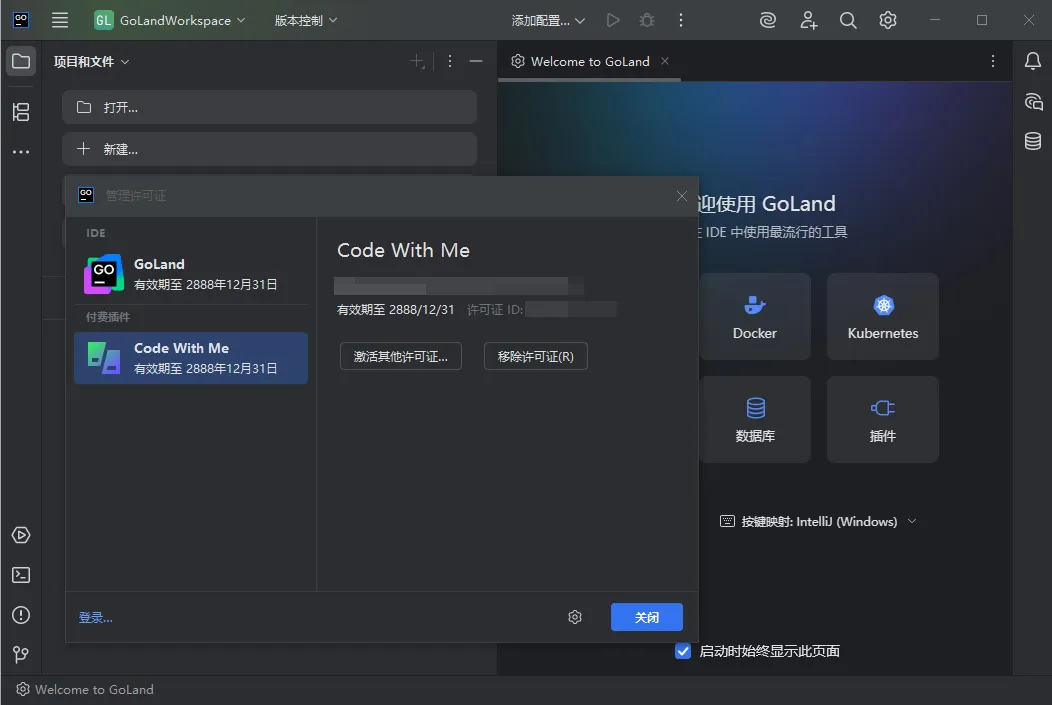Select the Welcome to GoLand tab
The width and height of the screenshot is (1052, 705).
pos(589,61)
